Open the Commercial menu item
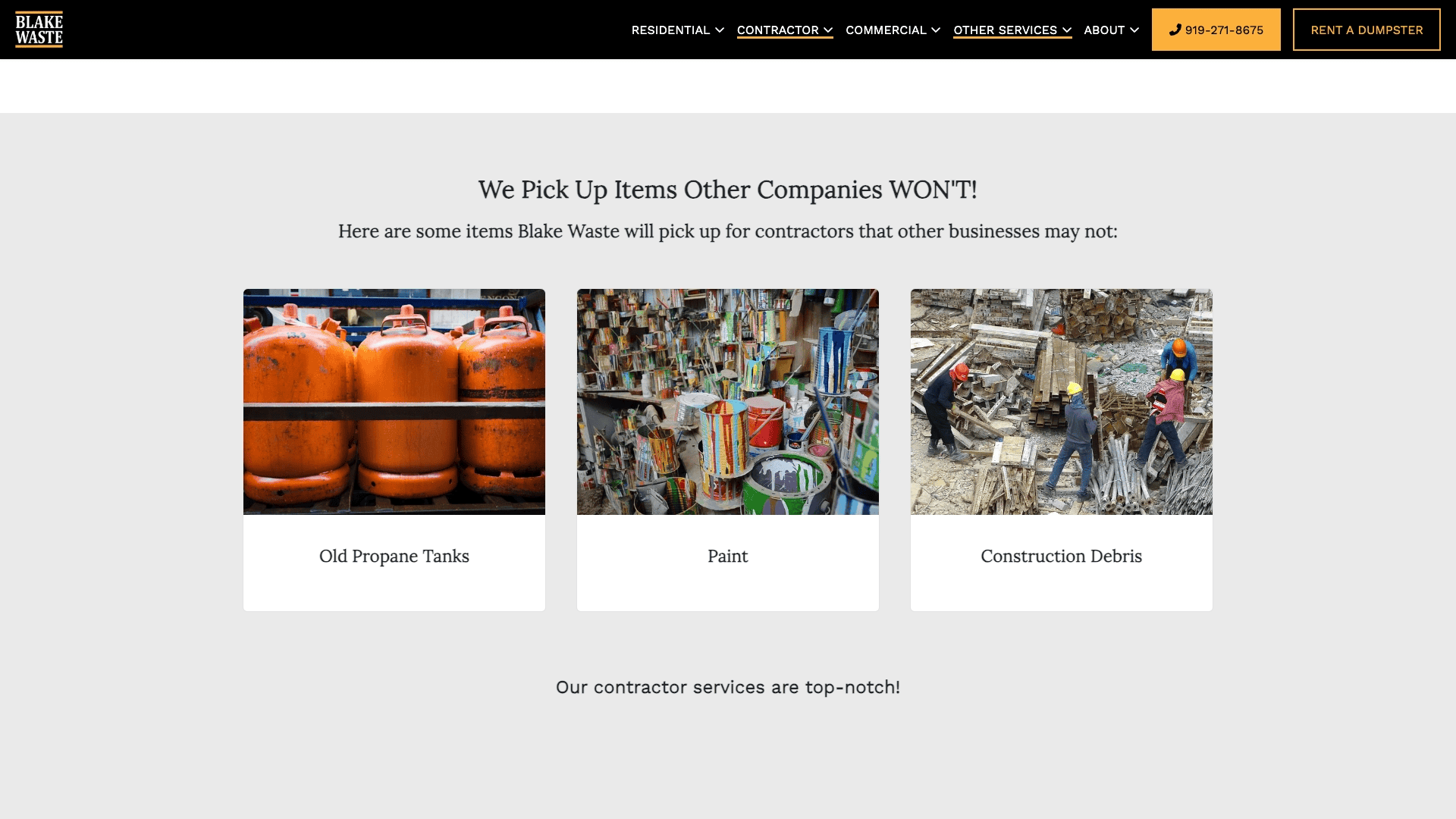This screenshot has height=819, width=1456. (886, 30)
